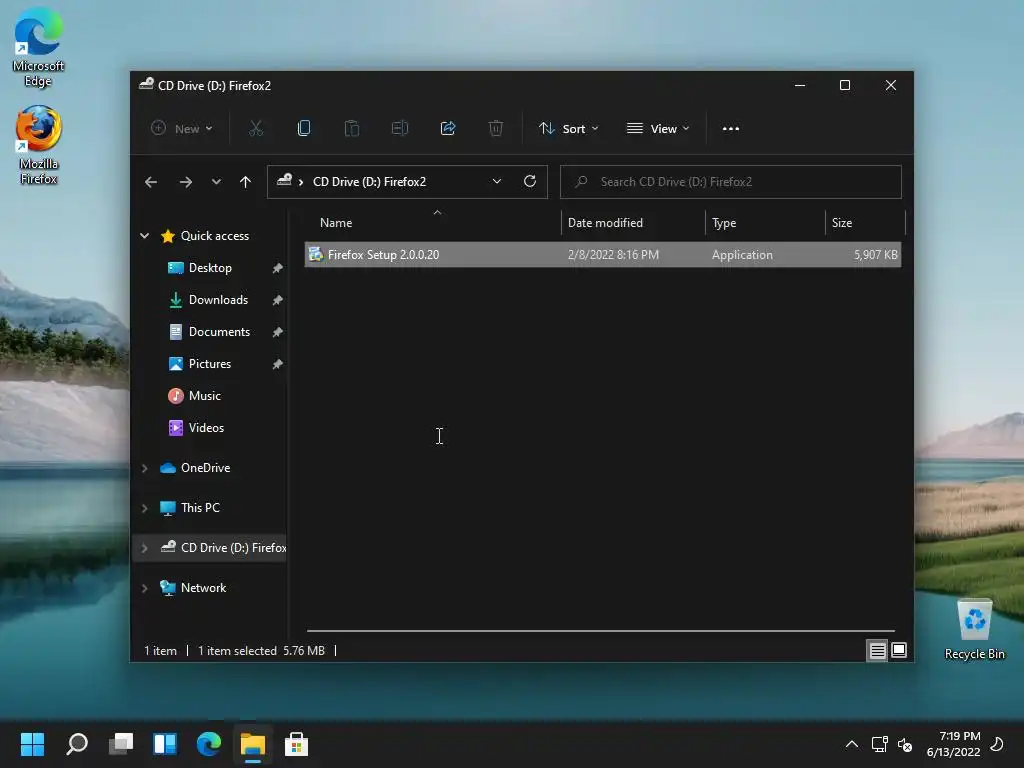Viewport: 1024px width, 768px height.
Task: Switch to large thumbnails view icon in status bar
Action: click(x=899, y=650)
